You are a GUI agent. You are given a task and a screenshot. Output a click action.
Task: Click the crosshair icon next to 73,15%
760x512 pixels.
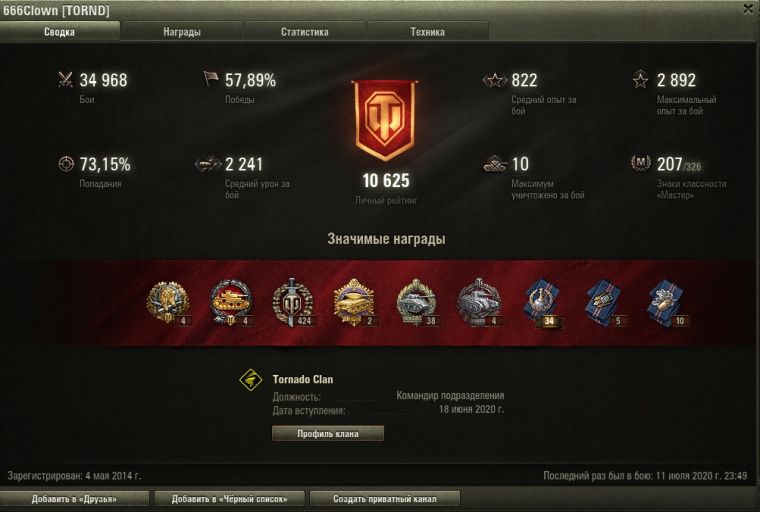(x=66, y=164)
